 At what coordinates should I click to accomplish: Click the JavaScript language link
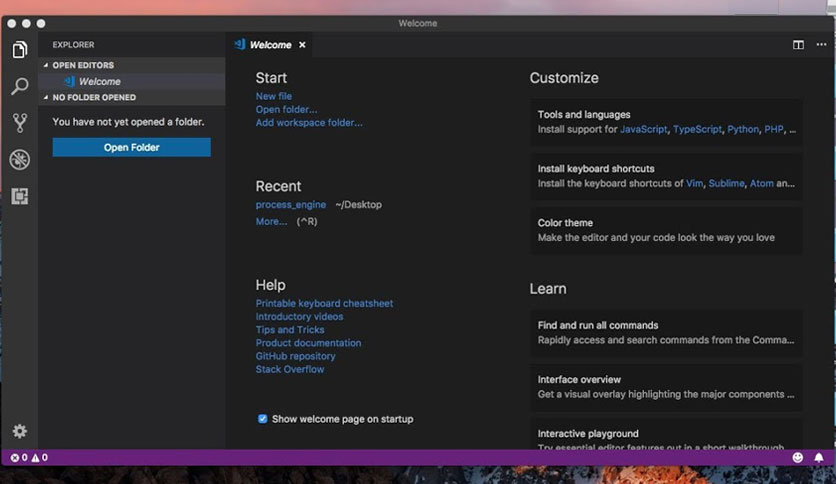[x=644, y=130]
